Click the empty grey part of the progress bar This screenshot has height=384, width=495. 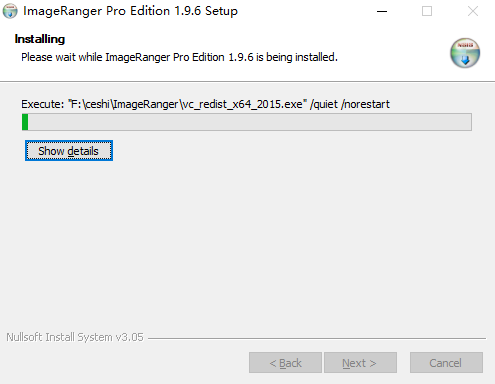[x=250, y=122]
